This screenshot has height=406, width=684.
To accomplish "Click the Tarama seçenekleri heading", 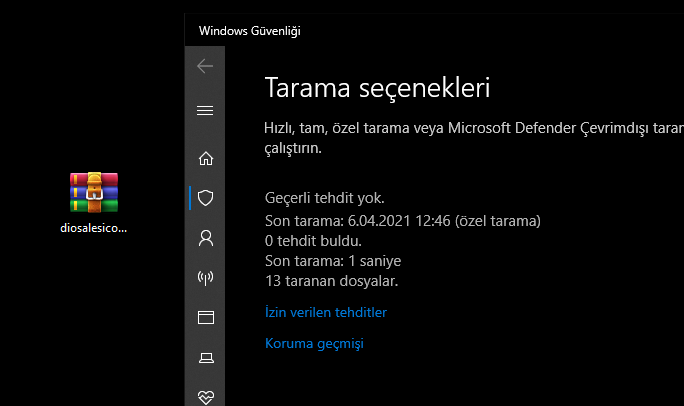I will point(377,88).
